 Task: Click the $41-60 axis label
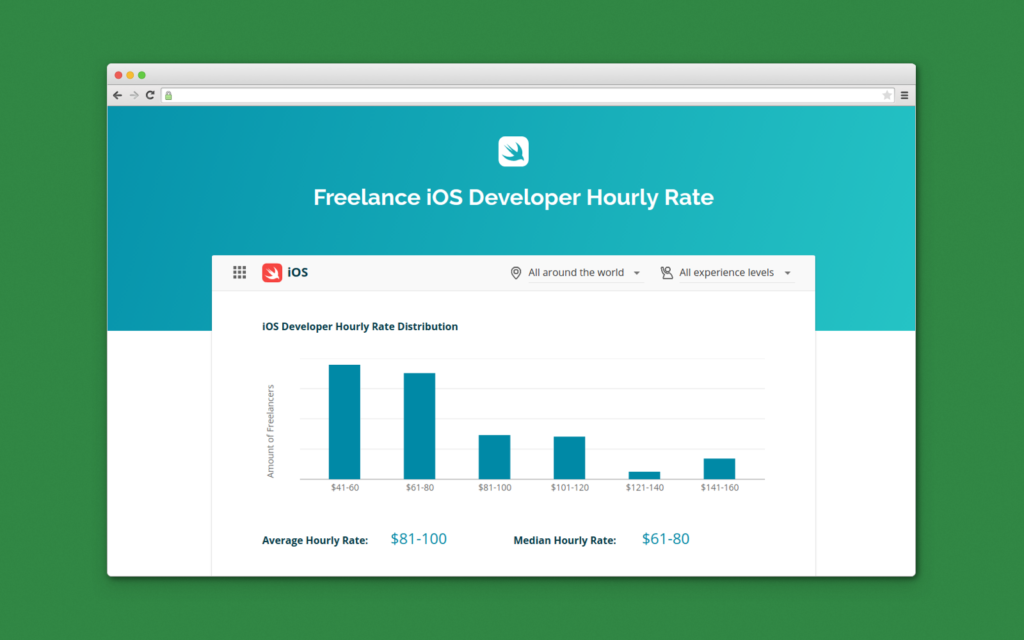coord(345,487)
